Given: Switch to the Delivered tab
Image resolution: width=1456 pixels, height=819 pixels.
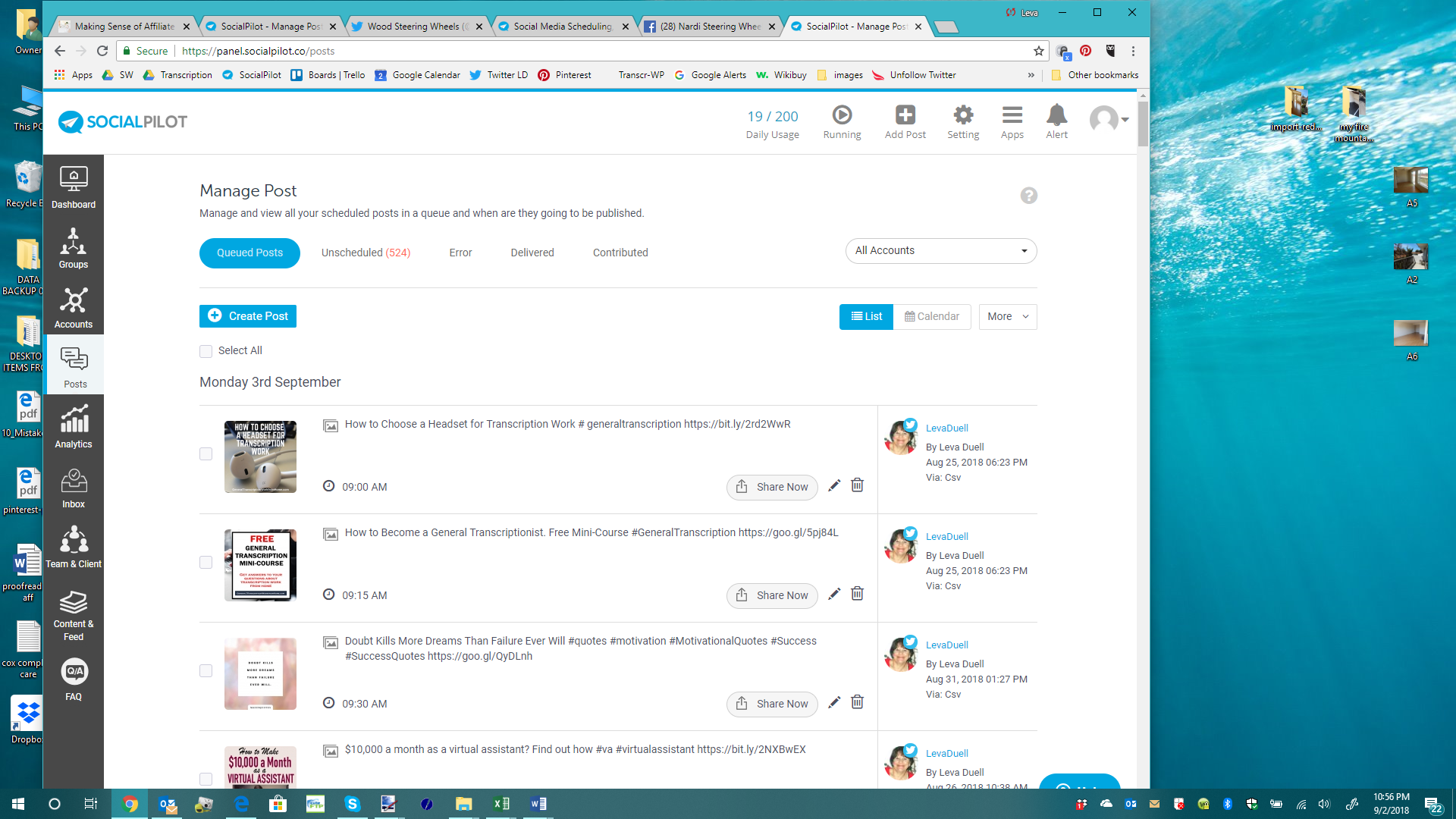Looking at the screenshot, I should pyautogui.click(x=532, y=253).
